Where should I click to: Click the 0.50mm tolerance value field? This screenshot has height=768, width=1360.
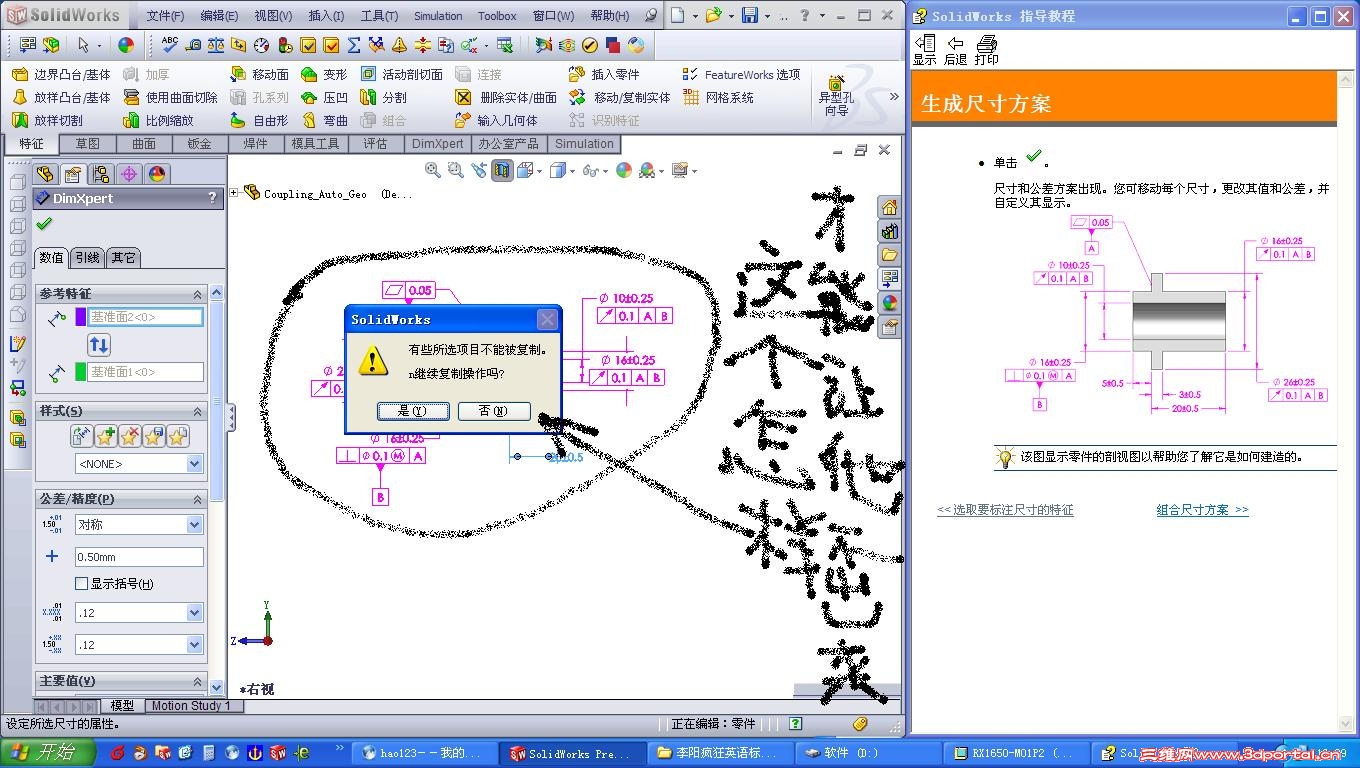[139, 557]
